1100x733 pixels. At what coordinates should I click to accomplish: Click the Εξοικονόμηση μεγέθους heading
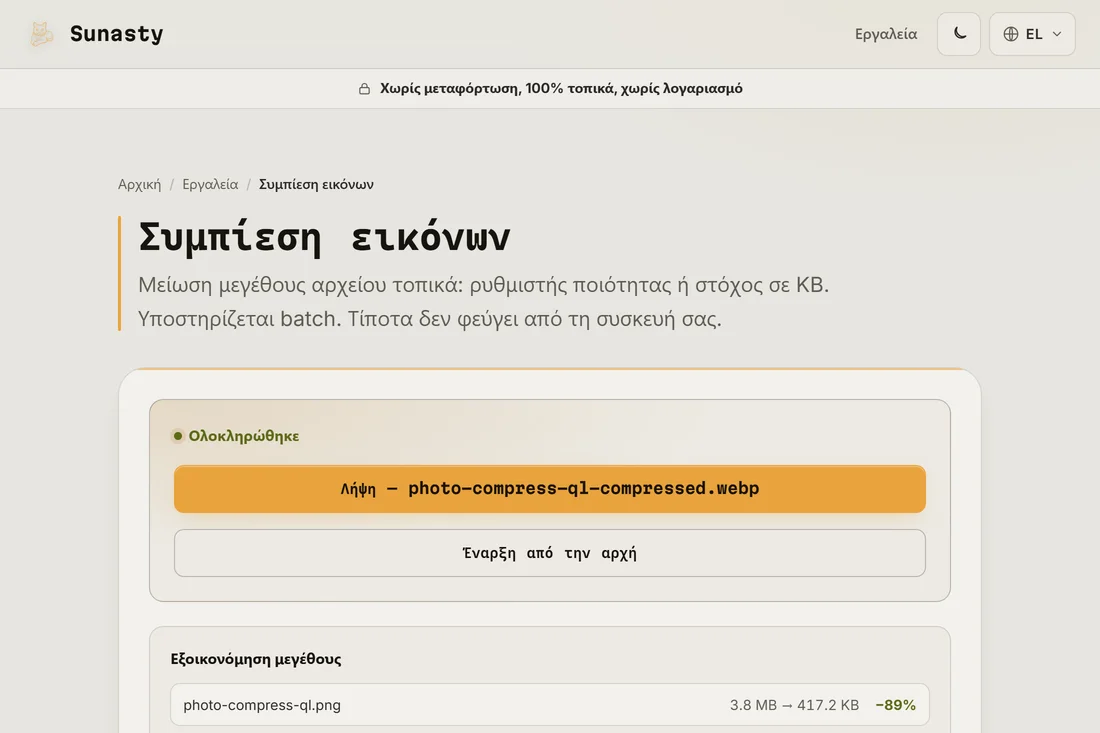tap(256, 659)
